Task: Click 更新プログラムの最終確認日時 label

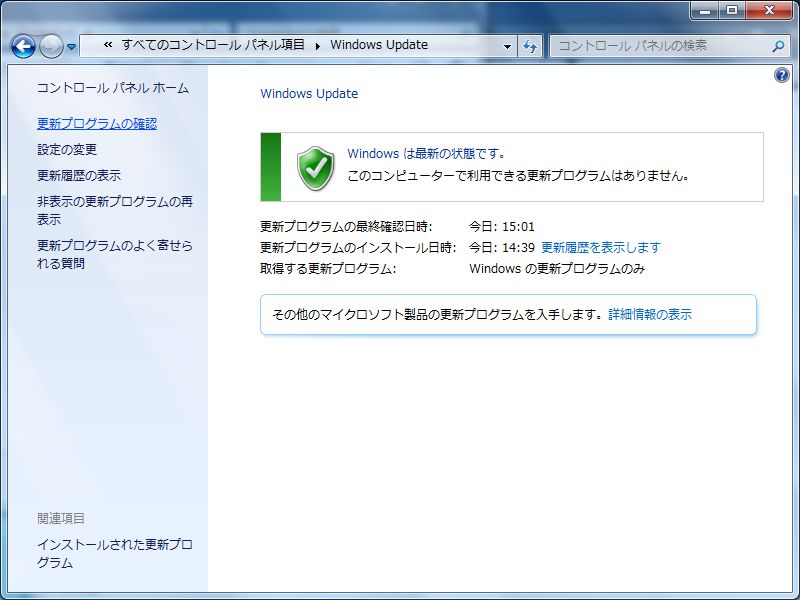Action: [x=346, y=227]
